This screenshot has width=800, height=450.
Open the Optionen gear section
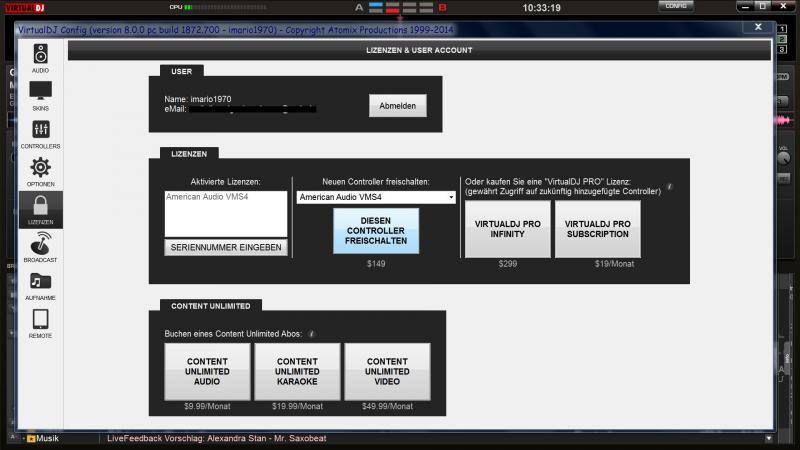point(40,172)
